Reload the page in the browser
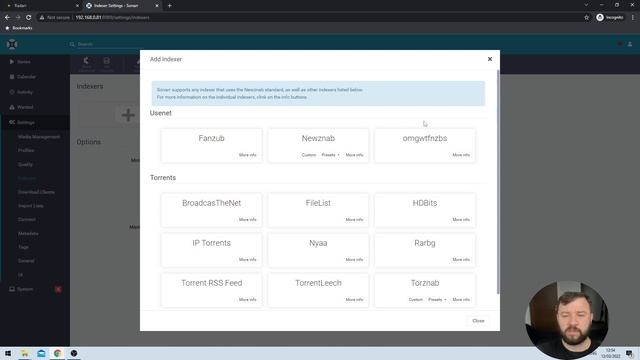The image size is (640, 360). click(x=29, y=18)
